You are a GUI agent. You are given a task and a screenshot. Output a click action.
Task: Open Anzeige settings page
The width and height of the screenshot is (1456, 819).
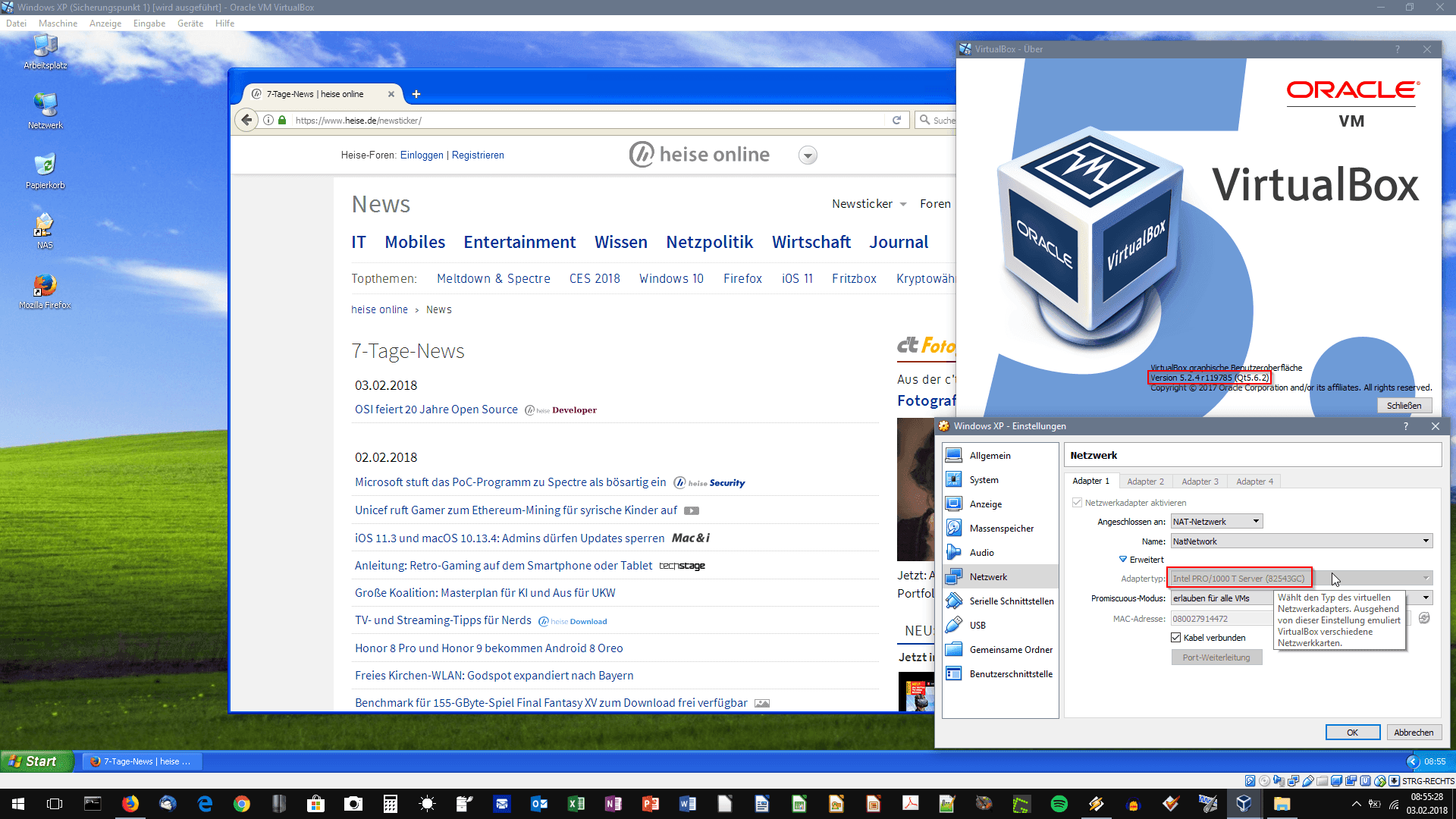tap(999, 504)
